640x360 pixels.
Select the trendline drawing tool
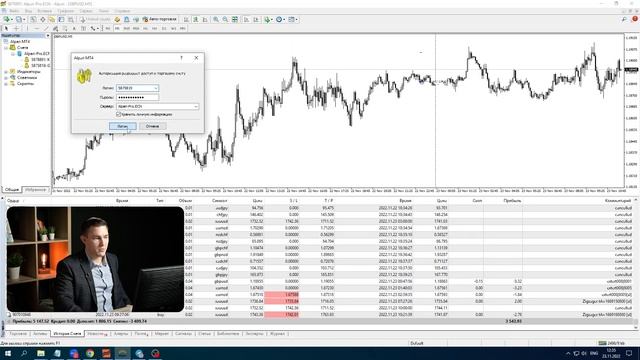tap(46, 29)
